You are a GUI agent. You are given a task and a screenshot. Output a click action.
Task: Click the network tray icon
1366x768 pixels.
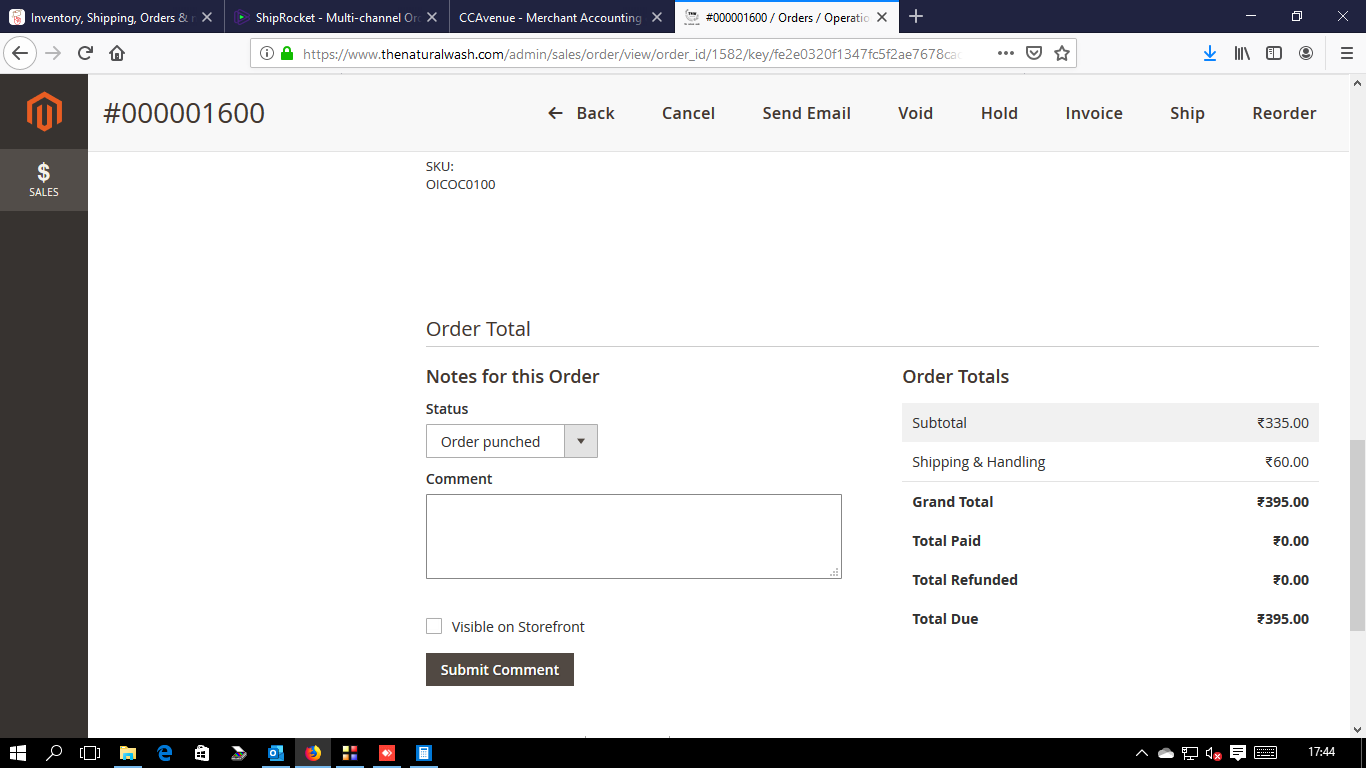(x=1190, y=753)
